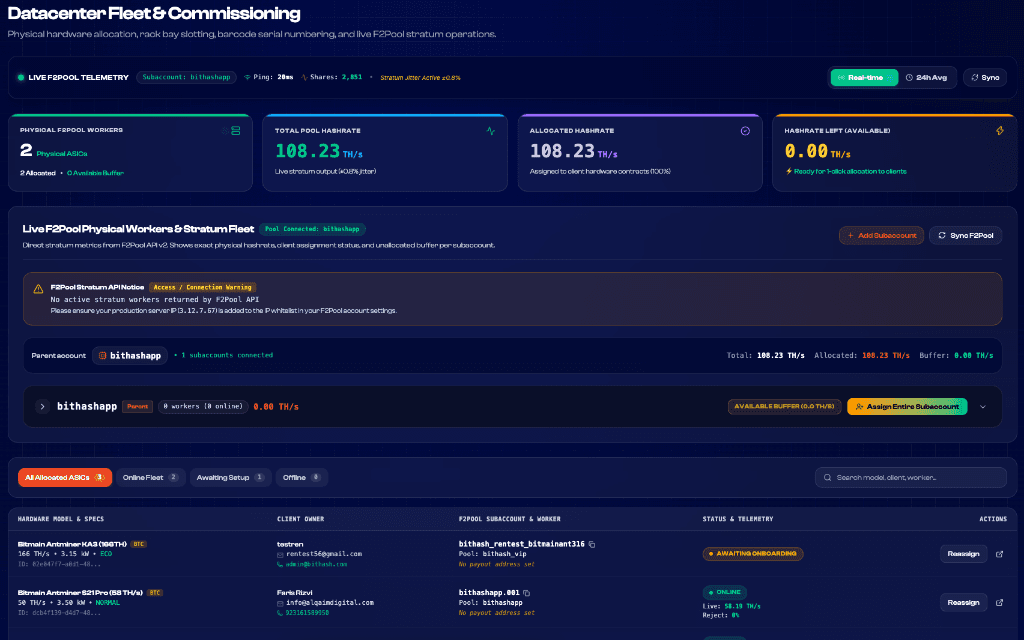Open external link for the Antminer S21 Pro row
The height and width of the screenshot is (640, 1024).
click(x=999, y=603)
